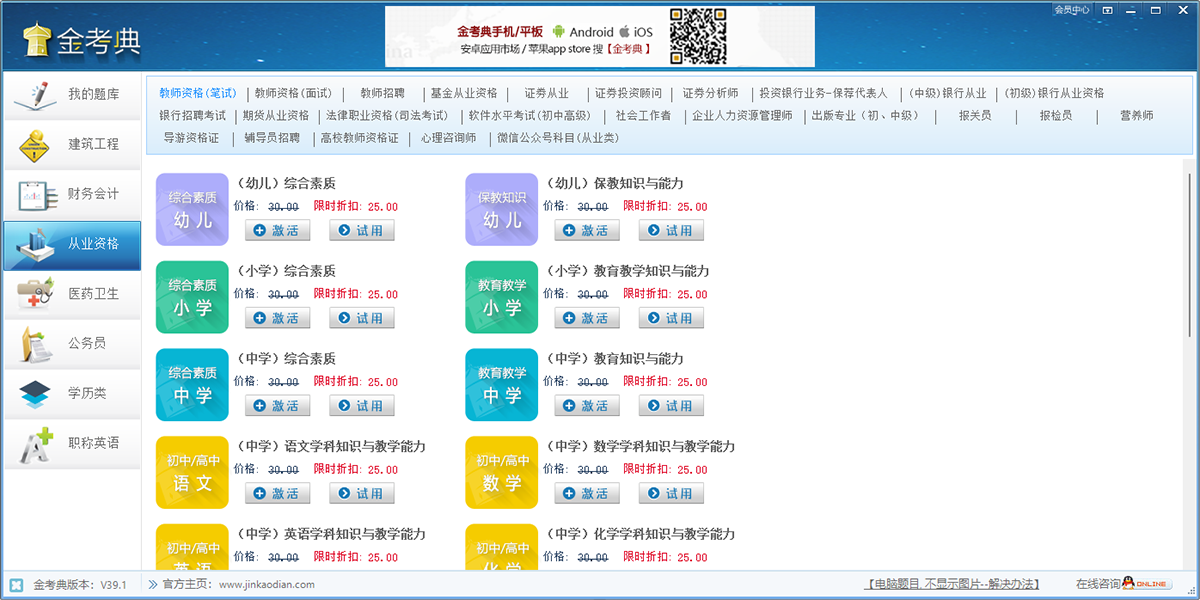Open 职称英语 category in sidebar
The height and width of the screenshot is (600, 1200).
72,443
